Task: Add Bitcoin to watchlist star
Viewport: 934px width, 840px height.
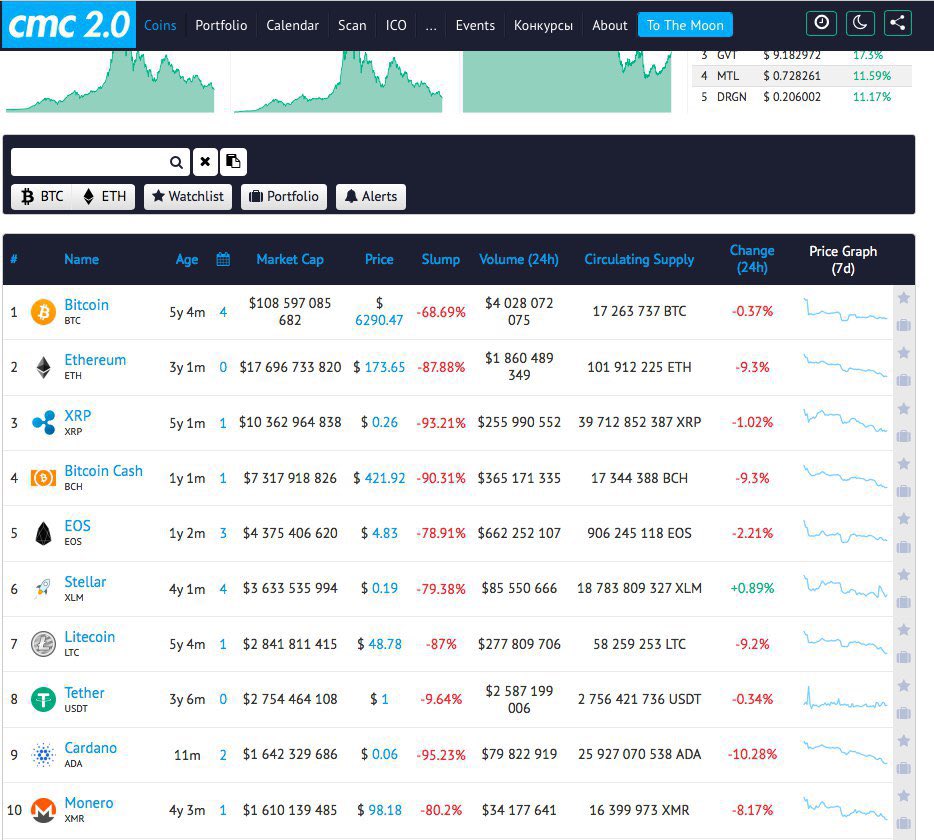Action: click(x=904, y=298)
